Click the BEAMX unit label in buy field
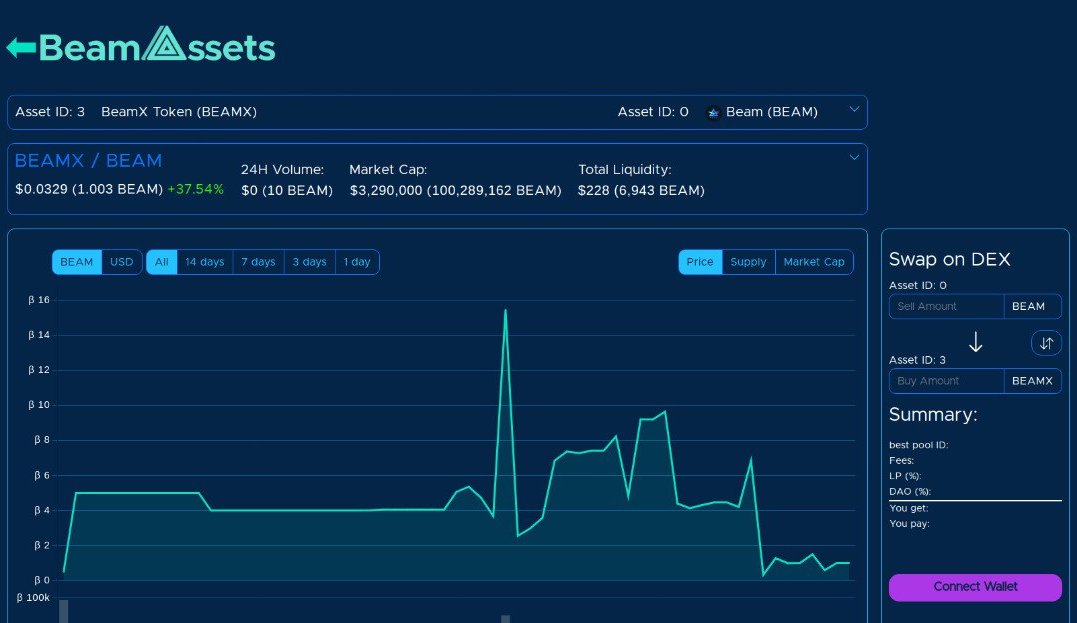Viewport: 1077px width, 623px height. pos(1032,381)
